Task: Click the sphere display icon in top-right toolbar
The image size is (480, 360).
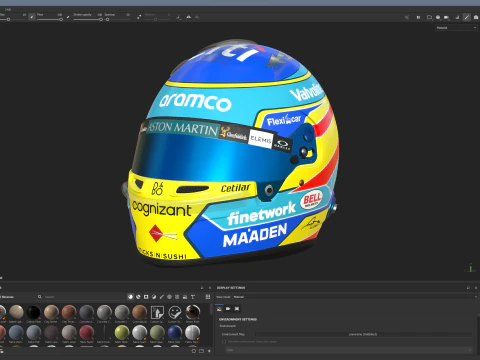Action: 438,17
